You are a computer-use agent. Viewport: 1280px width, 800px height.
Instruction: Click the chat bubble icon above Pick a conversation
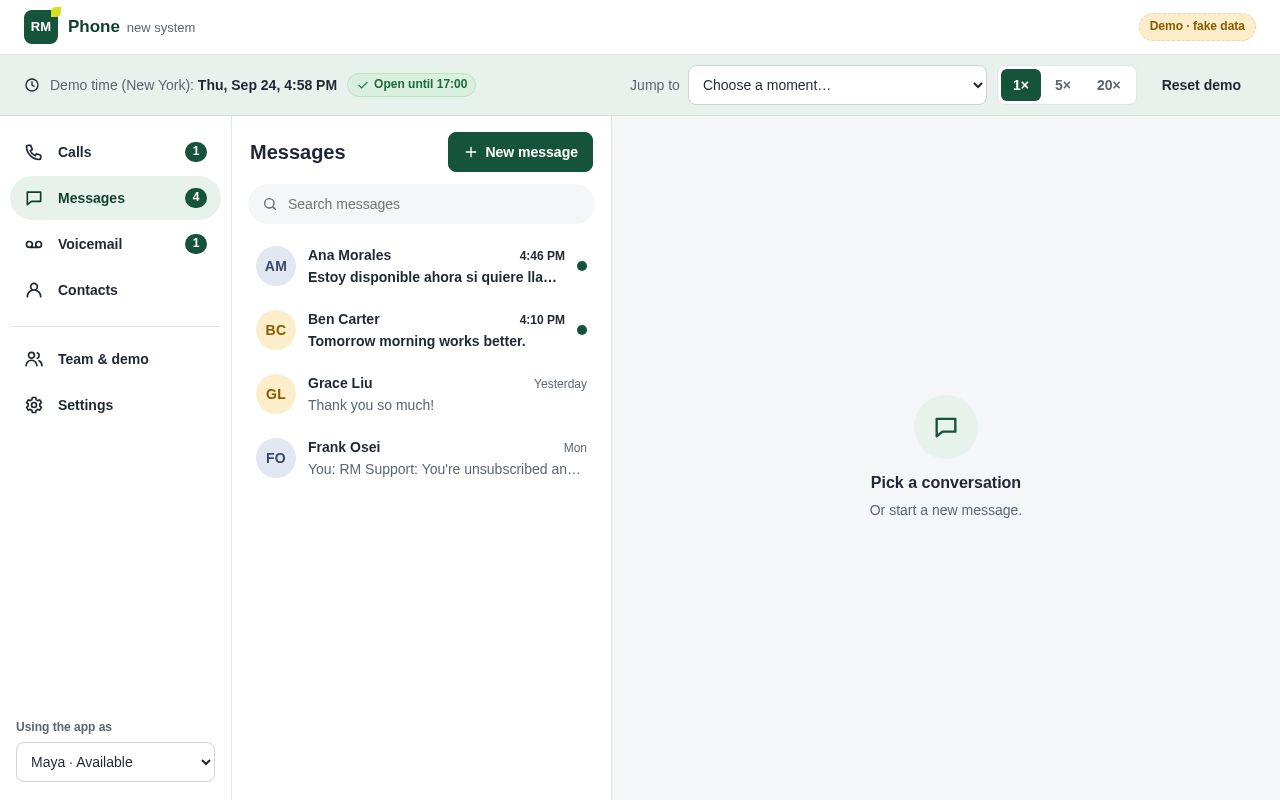click(946, 427)
